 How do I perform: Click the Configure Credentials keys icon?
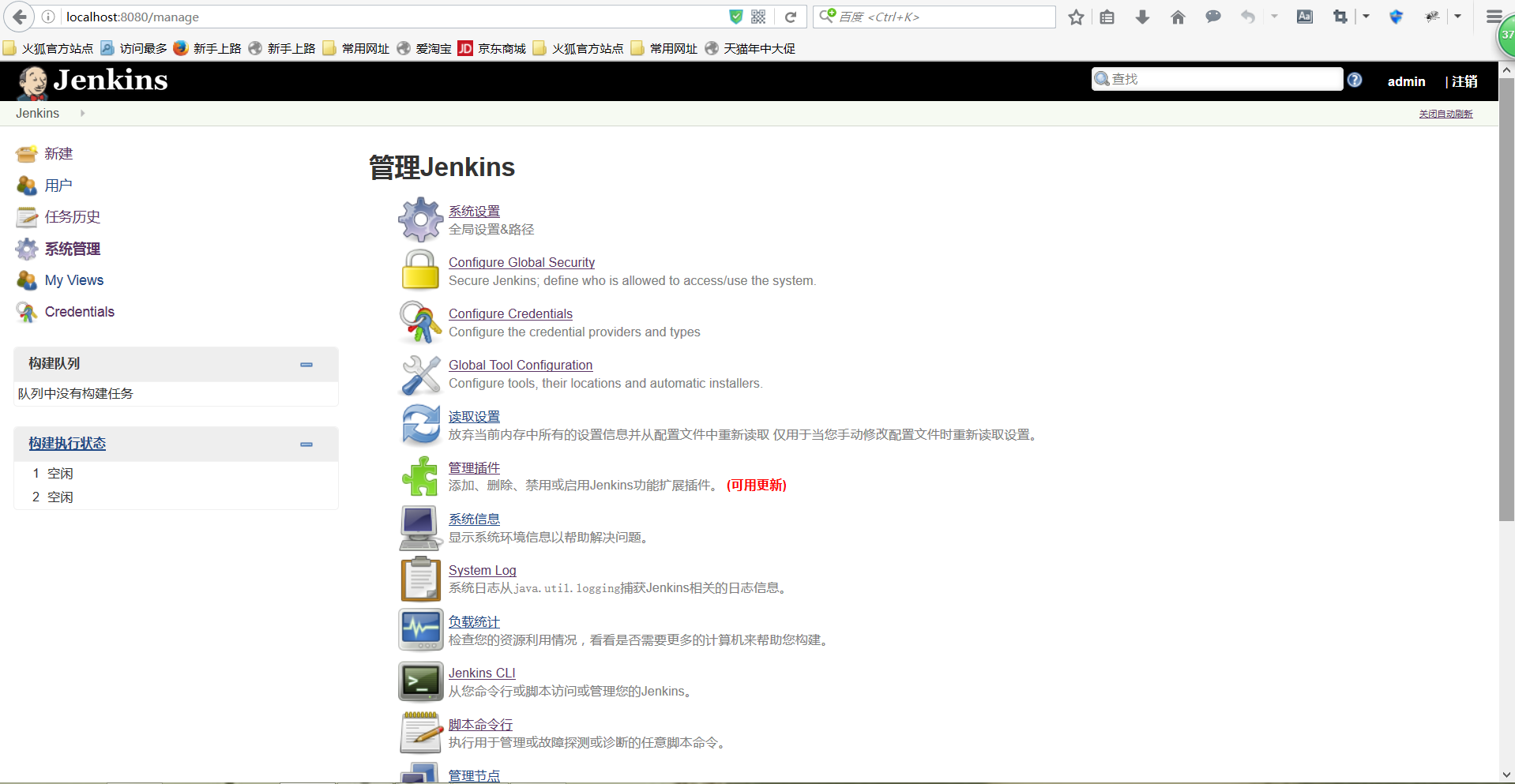(x=420, y=322)
